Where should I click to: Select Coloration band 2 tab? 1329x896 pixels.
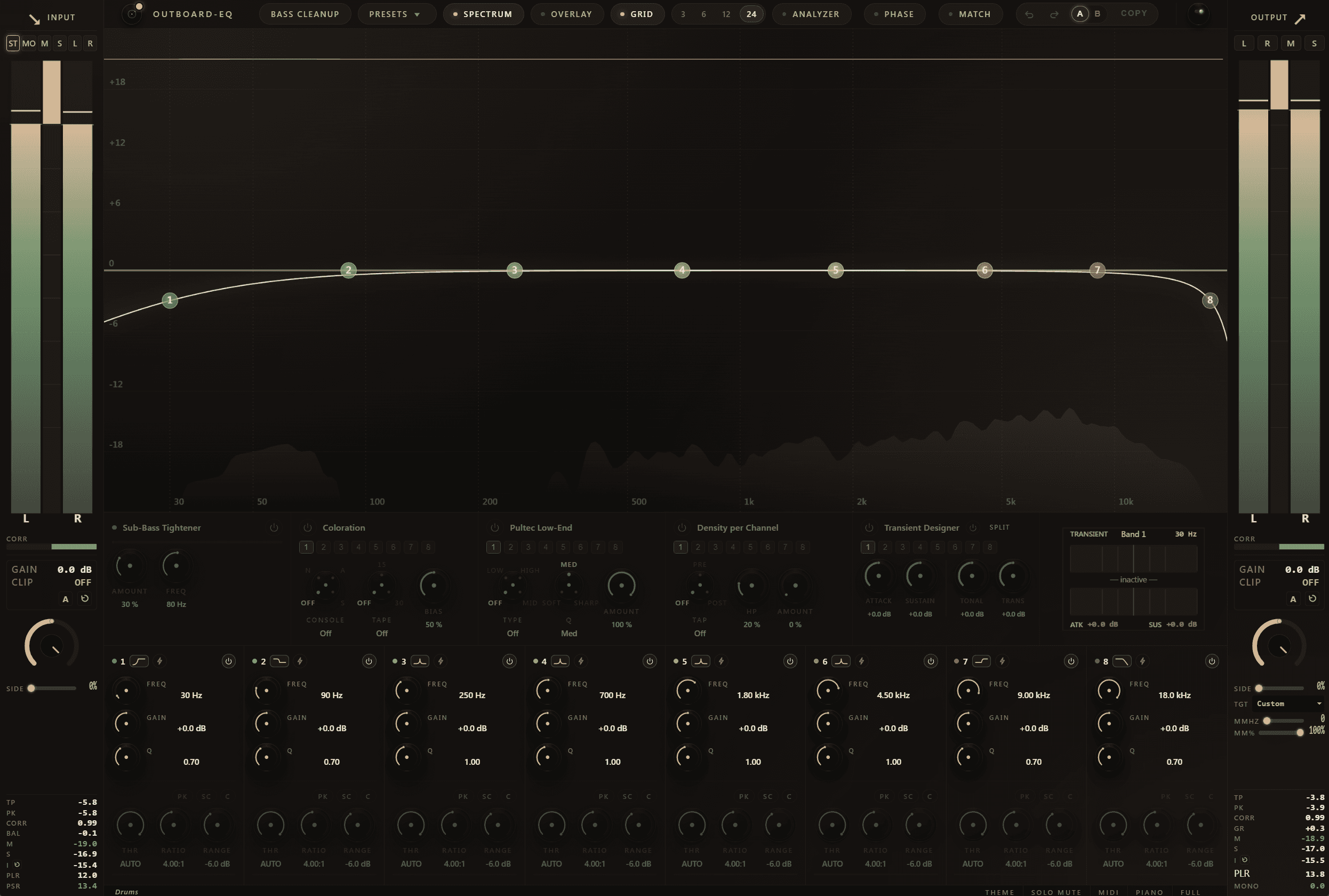pos(323,547)
